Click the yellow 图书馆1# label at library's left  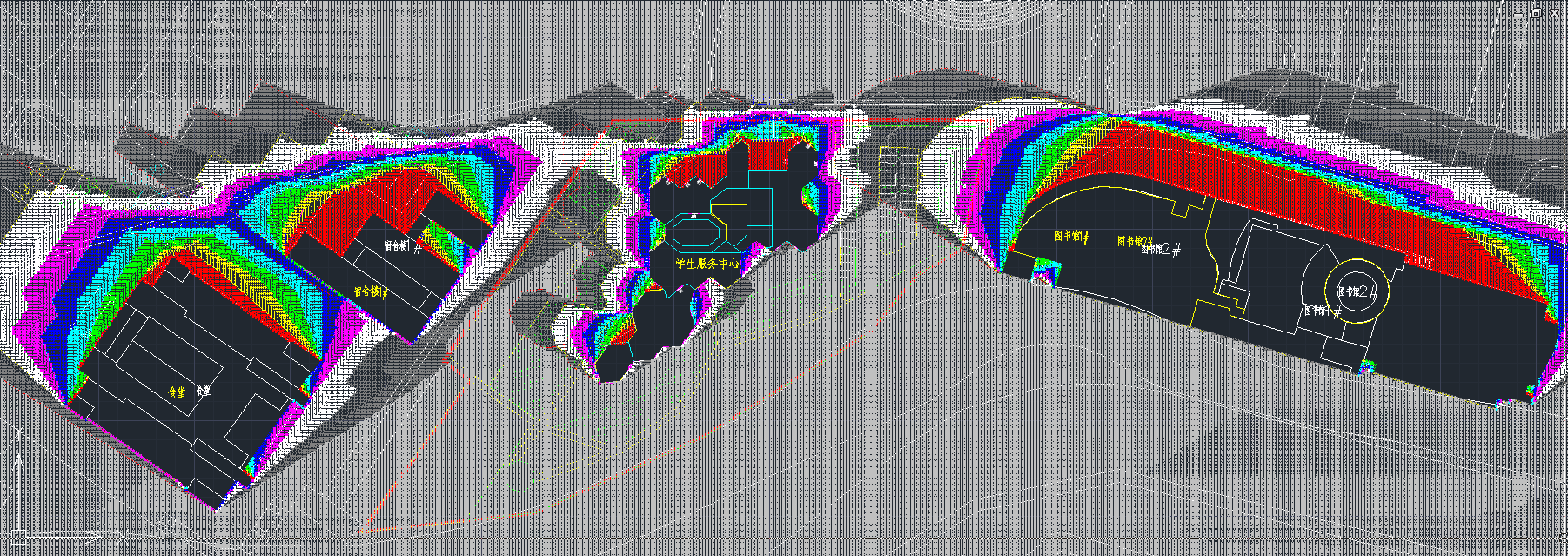pos(1069,236)
